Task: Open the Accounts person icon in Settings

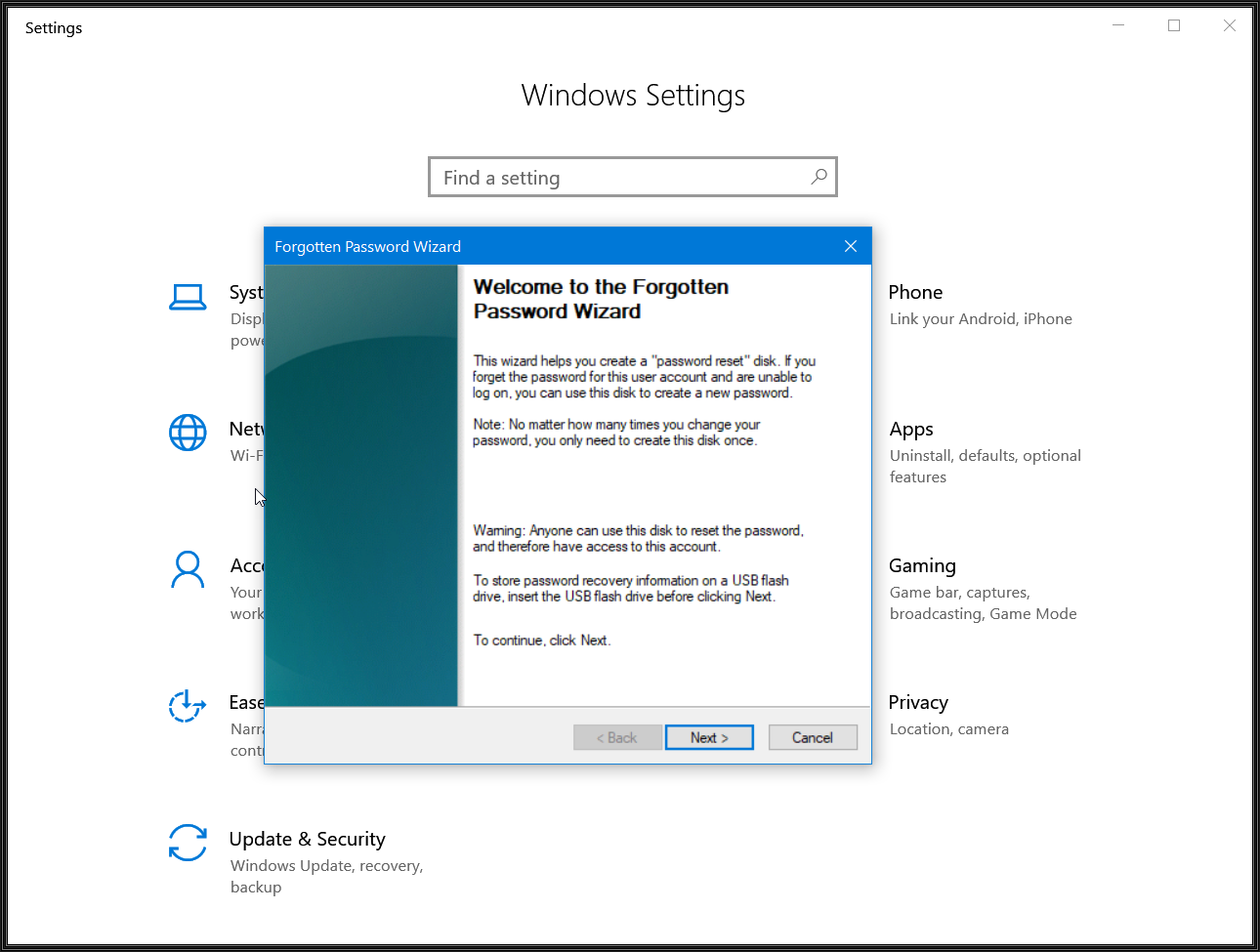Action: (188, 570)
